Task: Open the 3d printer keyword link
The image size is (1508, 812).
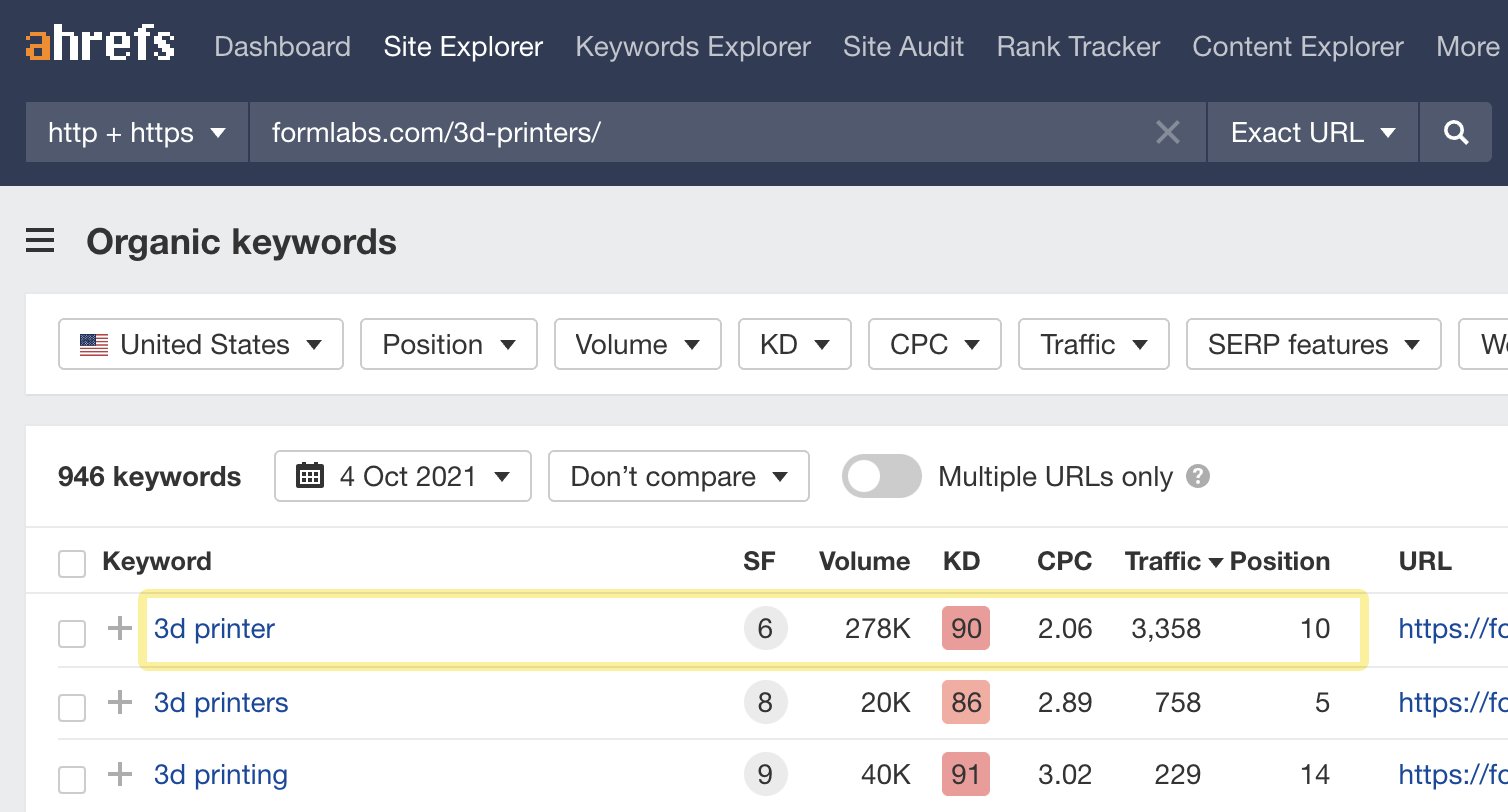Action: click(x=214, y=628)
